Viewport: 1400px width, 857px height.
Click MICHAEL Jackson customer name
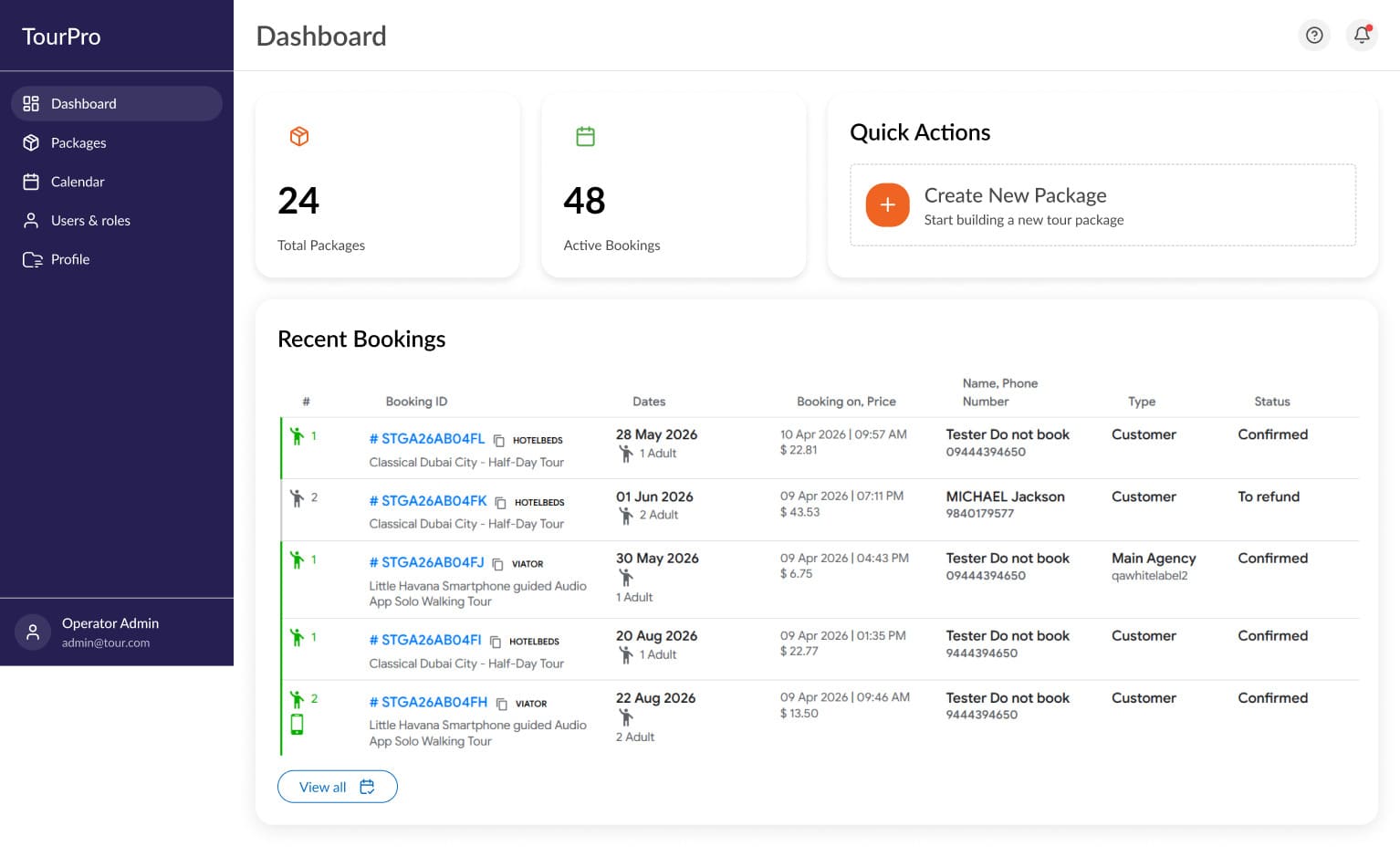(x=1005, y=496)
